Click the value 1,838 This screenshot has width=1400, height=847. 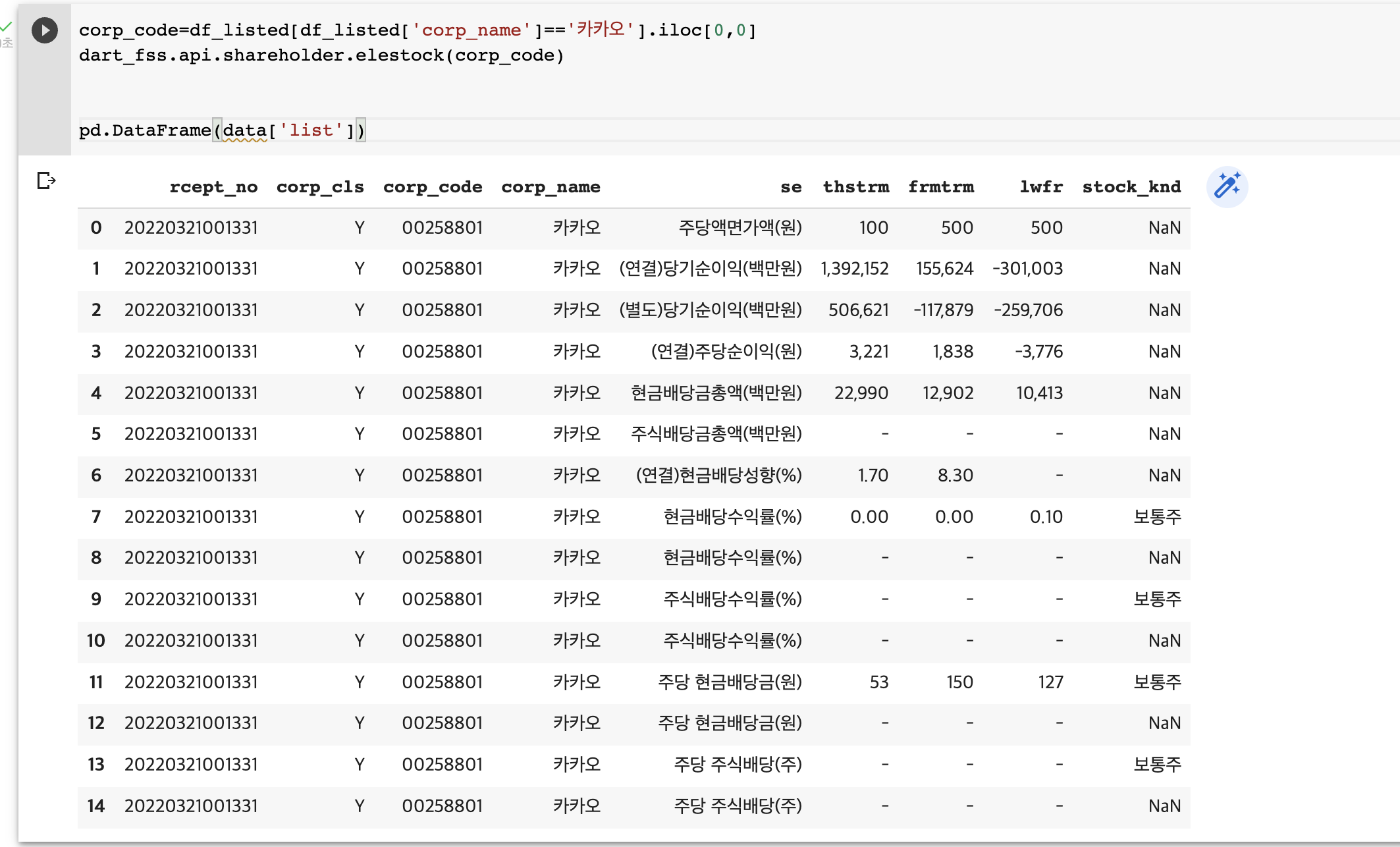pos(952,352)
